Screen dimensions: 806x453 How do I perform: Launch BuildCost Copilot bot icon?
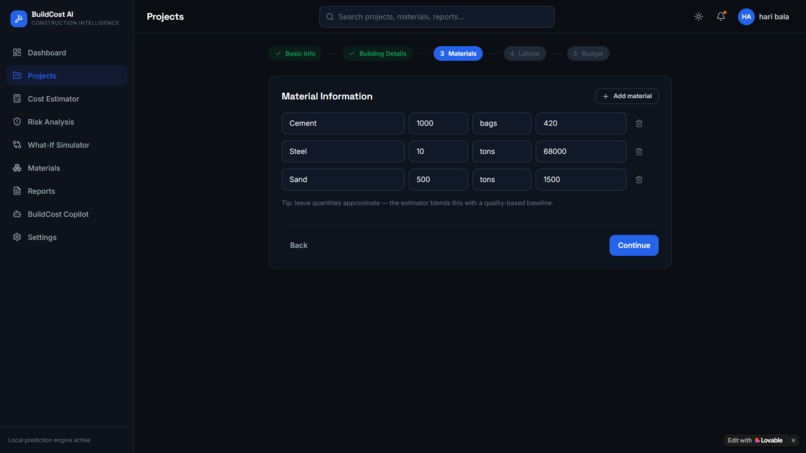click(x=17, y=214)
